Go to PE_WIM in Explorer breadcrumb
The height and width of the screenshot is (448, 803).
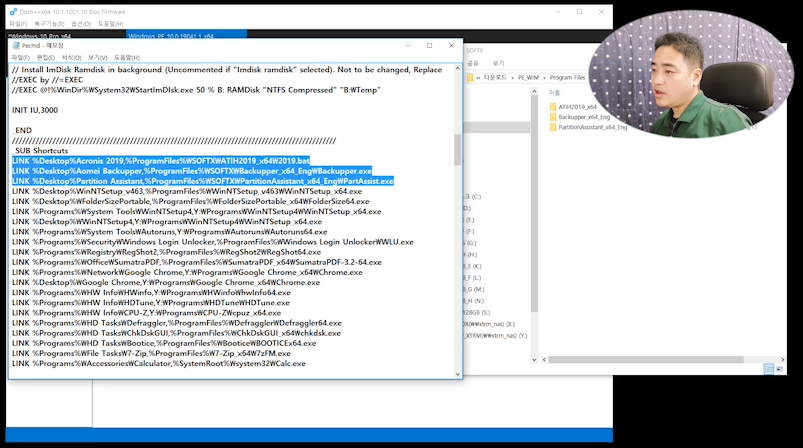[x=528, y=78]
